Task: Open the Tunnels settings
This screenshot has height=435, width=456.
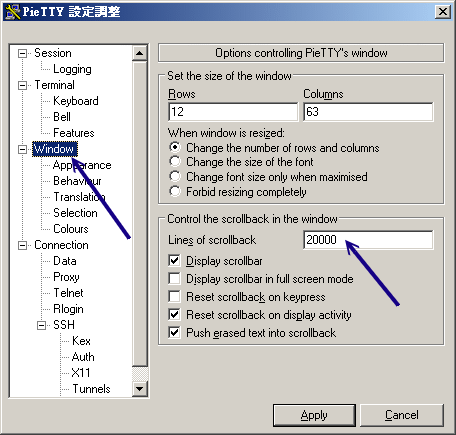Action: pos(91,389)
